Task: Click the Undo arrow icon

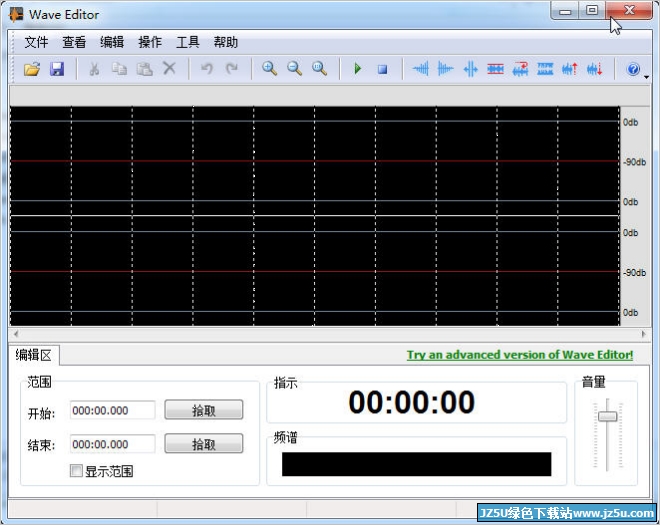Action: click(207, 68)
